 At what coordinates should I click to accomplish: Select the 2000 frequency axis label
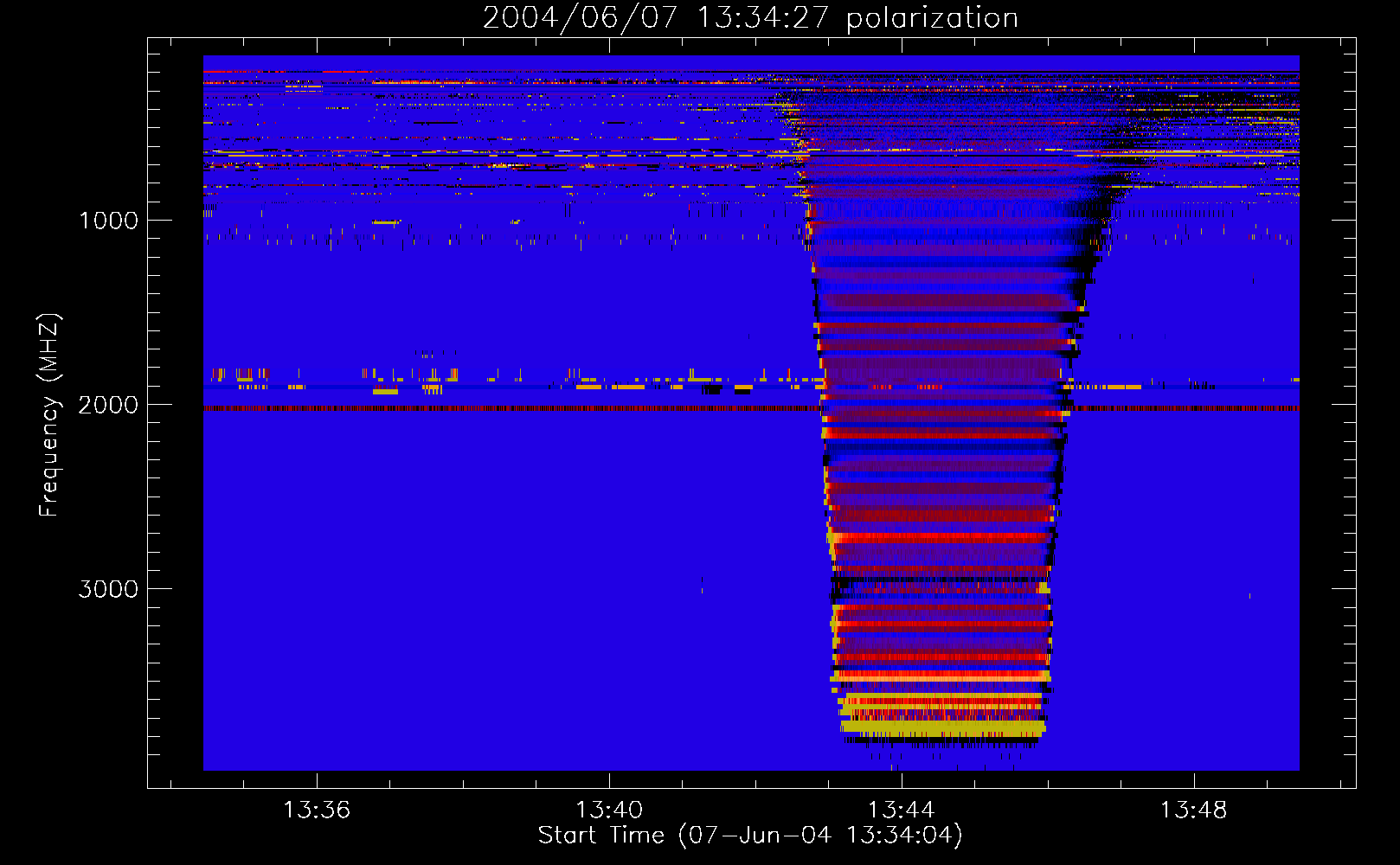click(x=108, y=405)
